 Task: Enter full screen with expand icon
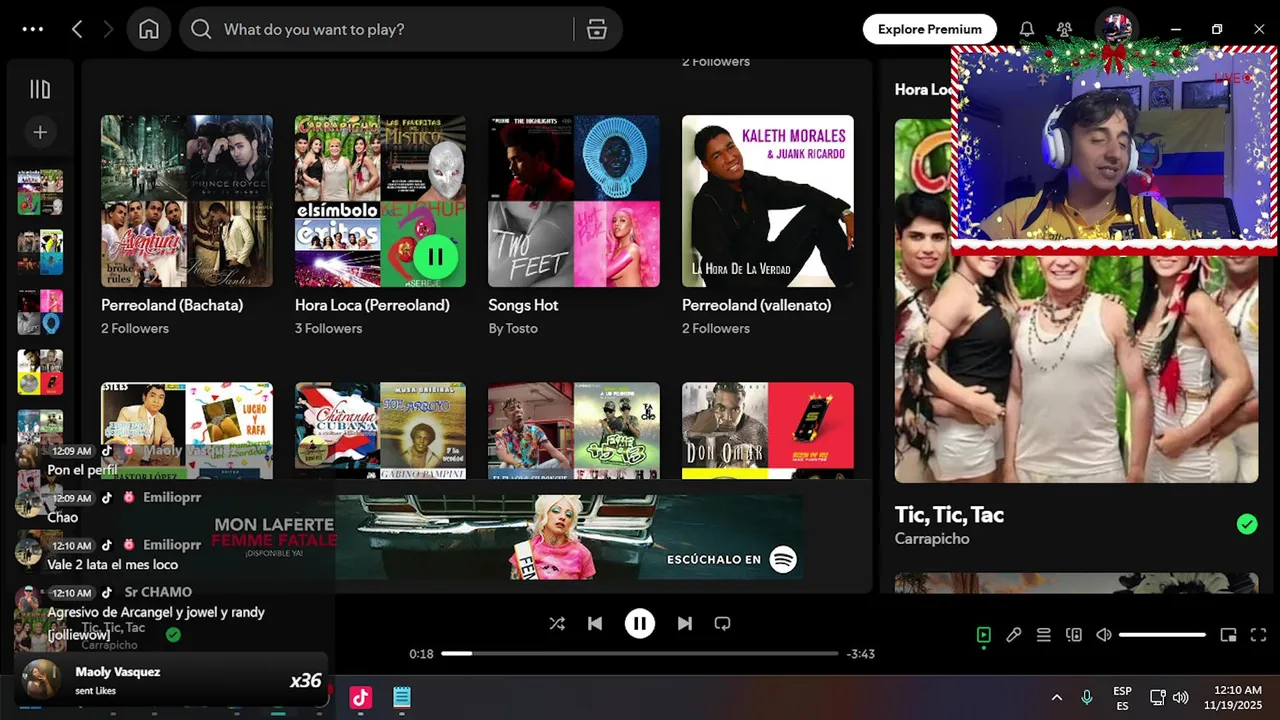pyautogui.click(x=1259, y=635)
